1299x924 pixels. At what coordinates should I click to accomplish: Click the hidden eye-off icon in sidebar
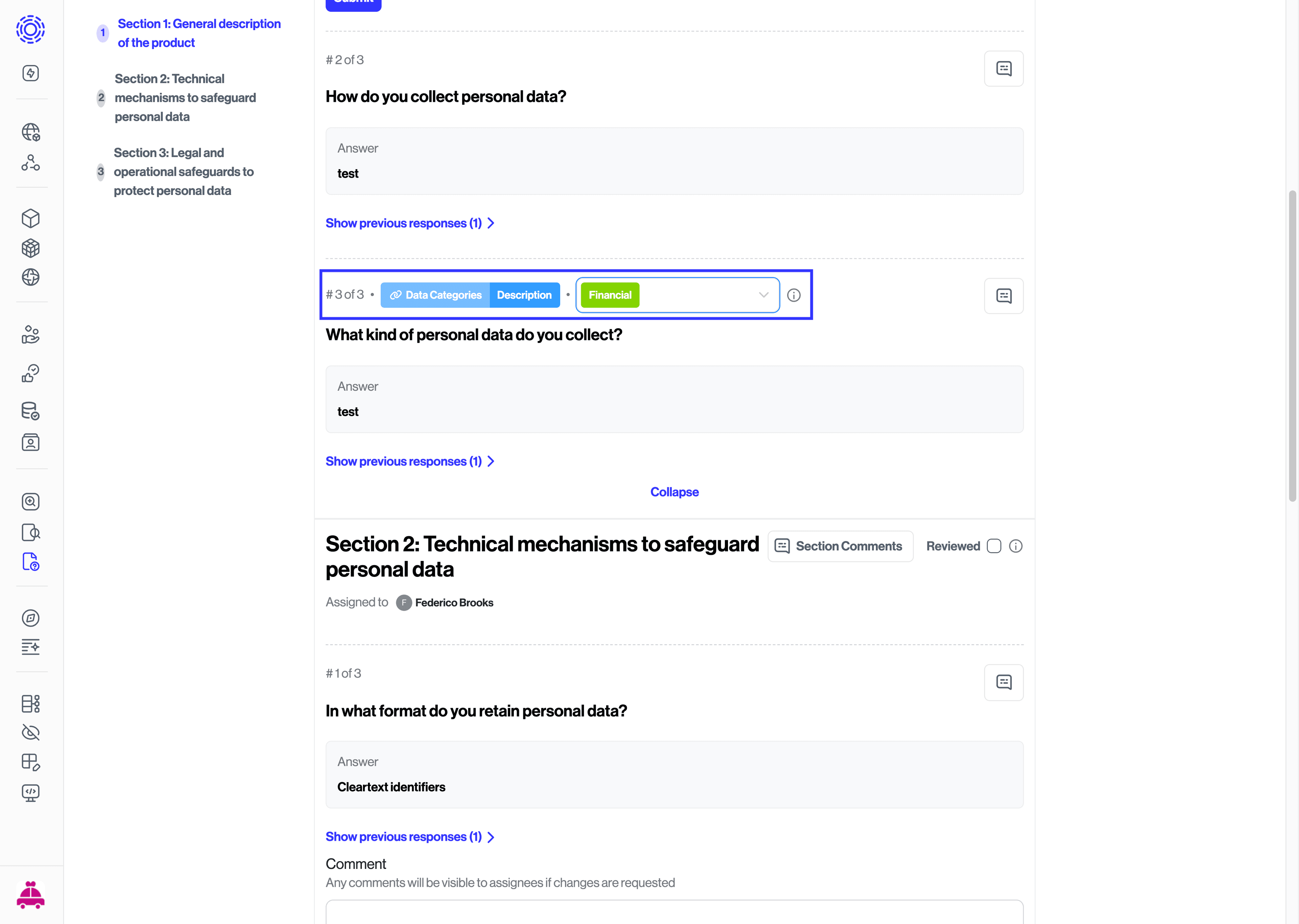[31, 733]
